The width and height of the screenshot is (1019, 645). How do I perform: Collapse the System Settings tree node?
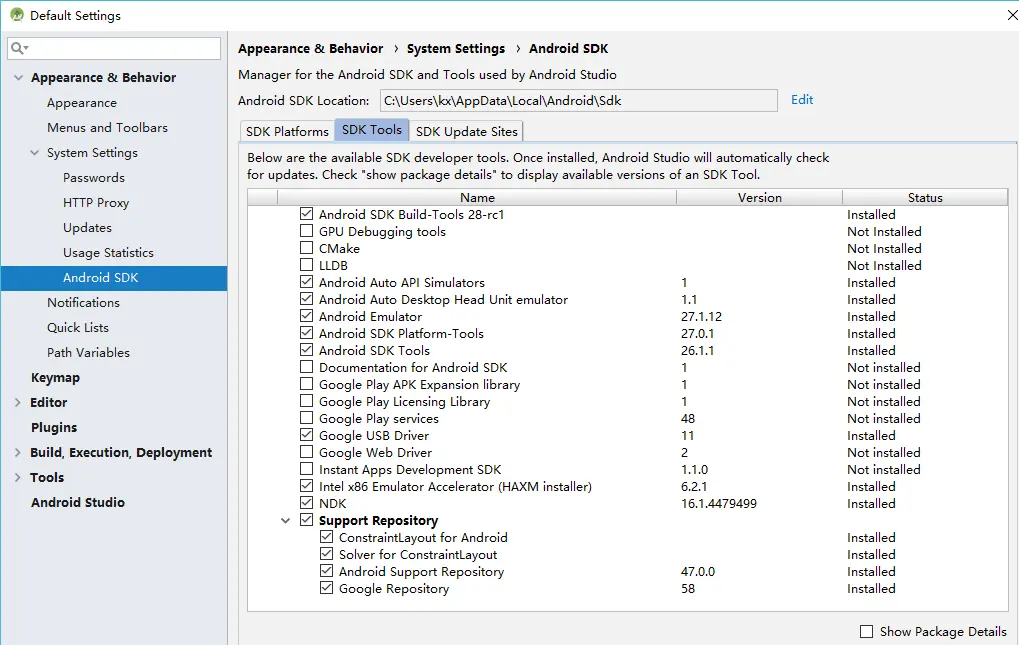tap(33, 153)
